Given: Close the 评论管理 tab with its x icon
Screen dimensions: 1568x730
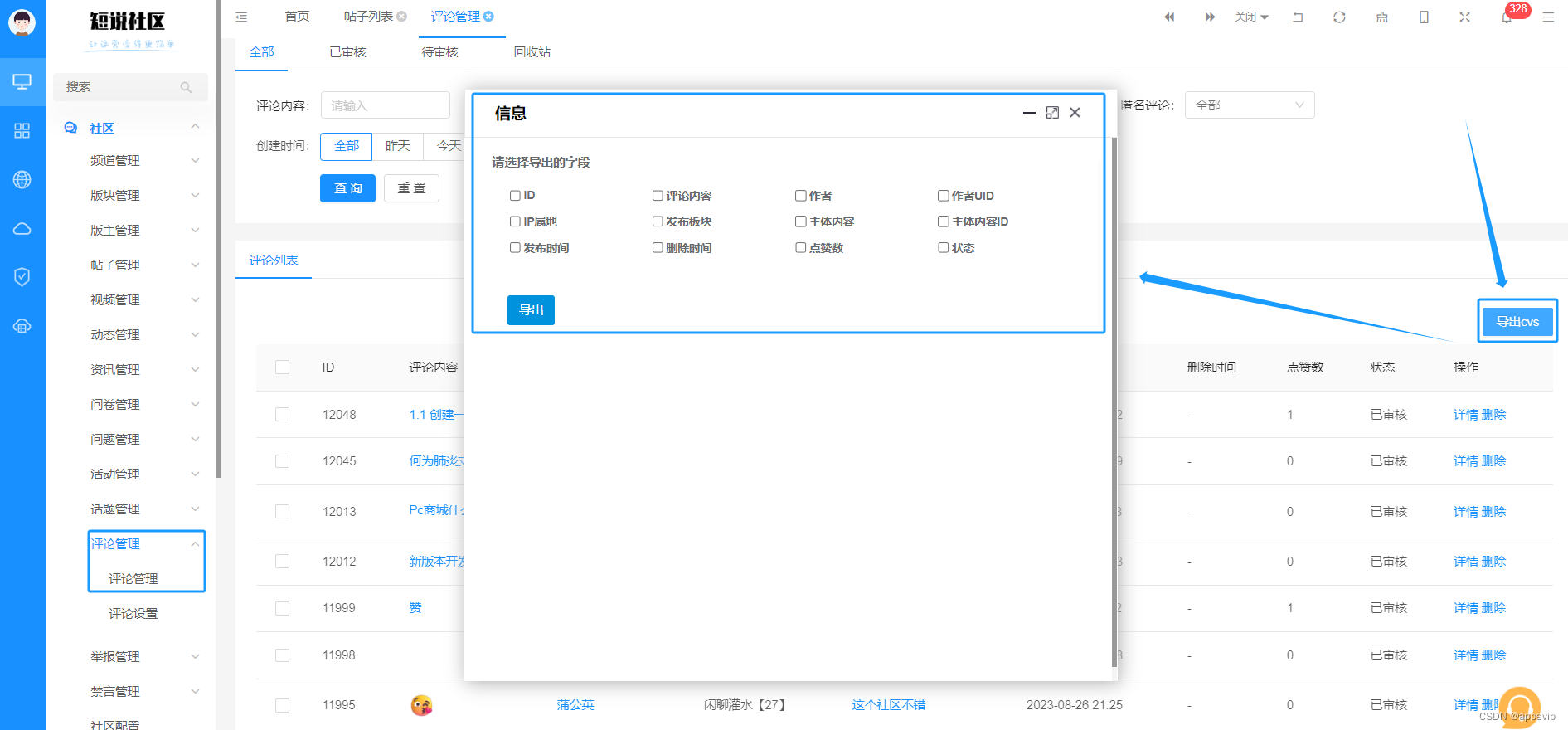Looking at the screenshot, I should [x=489, y=17].
